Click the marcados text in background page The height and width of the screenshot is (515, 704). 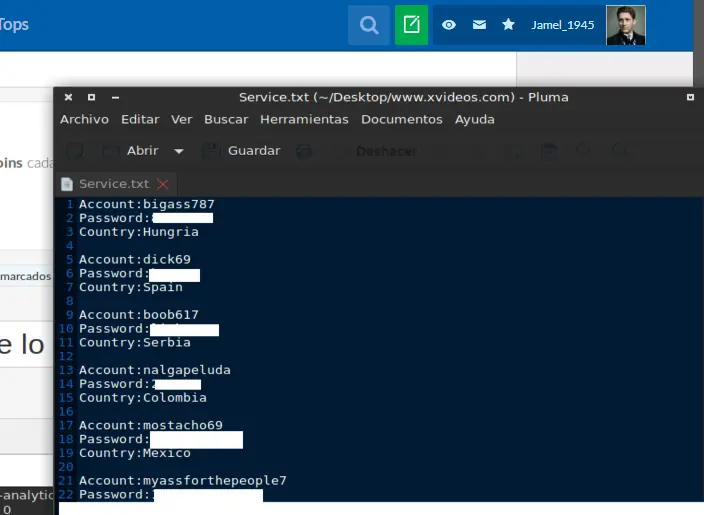pos(26,276)
